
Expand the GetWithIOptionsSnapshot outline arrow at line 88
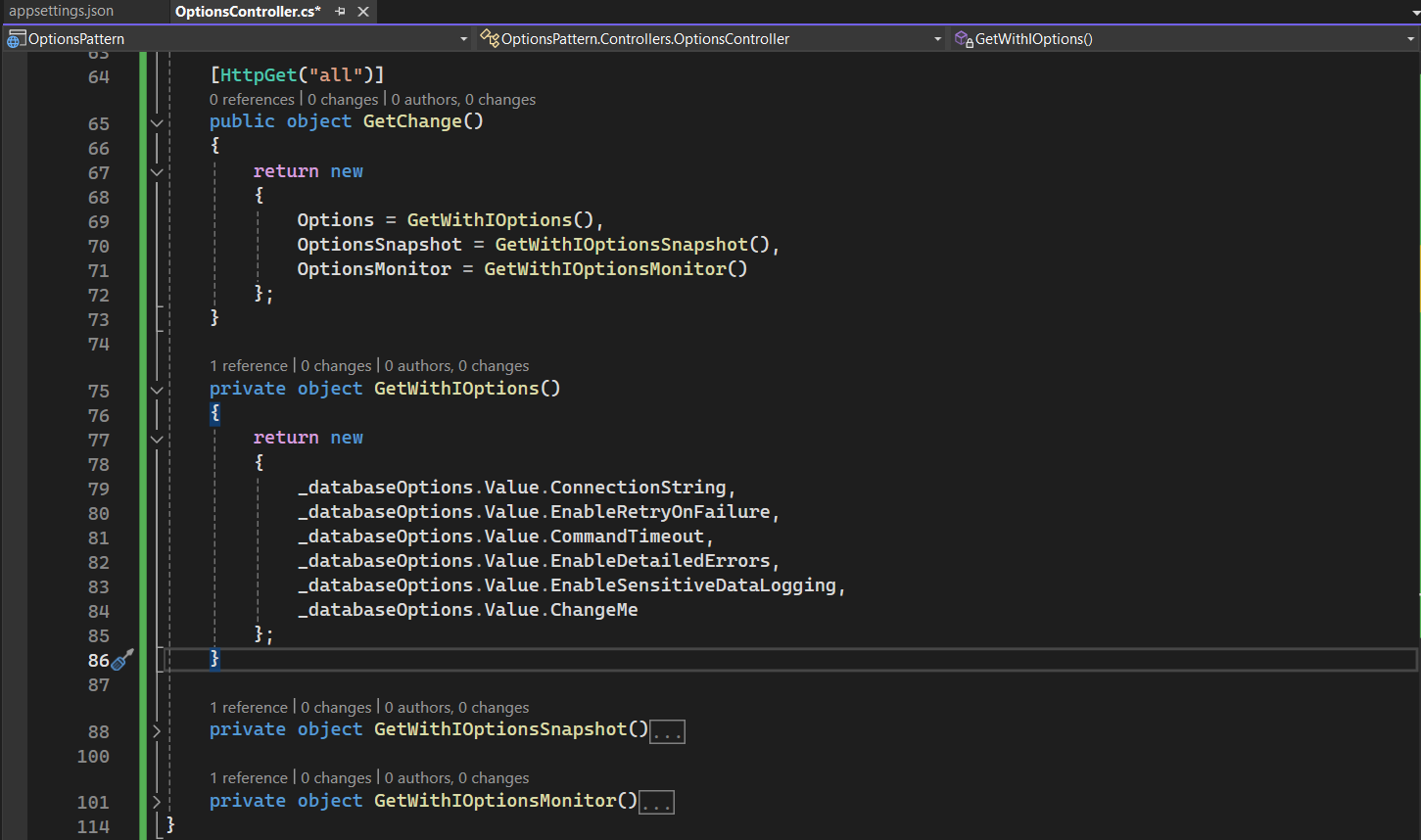[x=157, y=730]
